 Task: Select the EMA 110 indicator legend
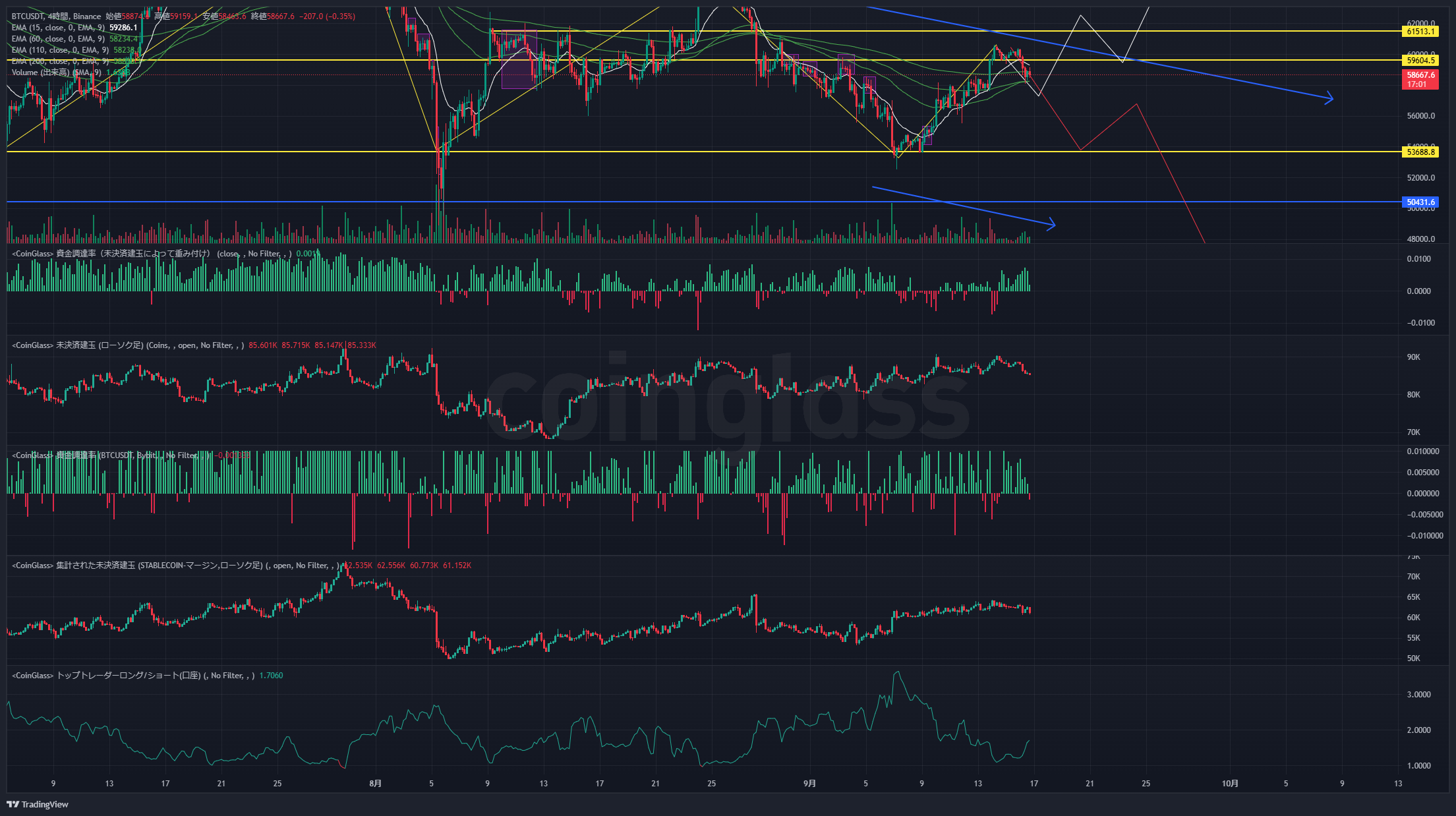(x=60, y=50)
